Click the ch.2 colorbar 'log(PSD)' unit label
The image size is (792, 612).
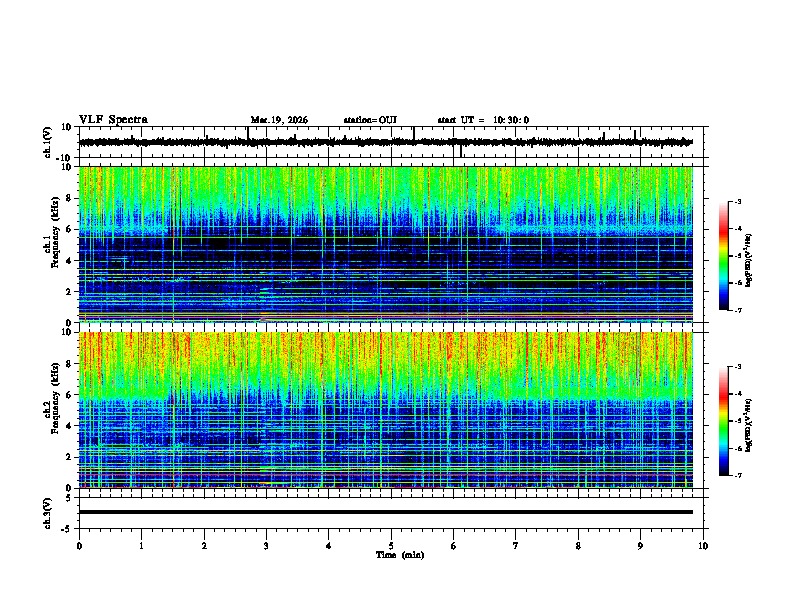(749, 425)
